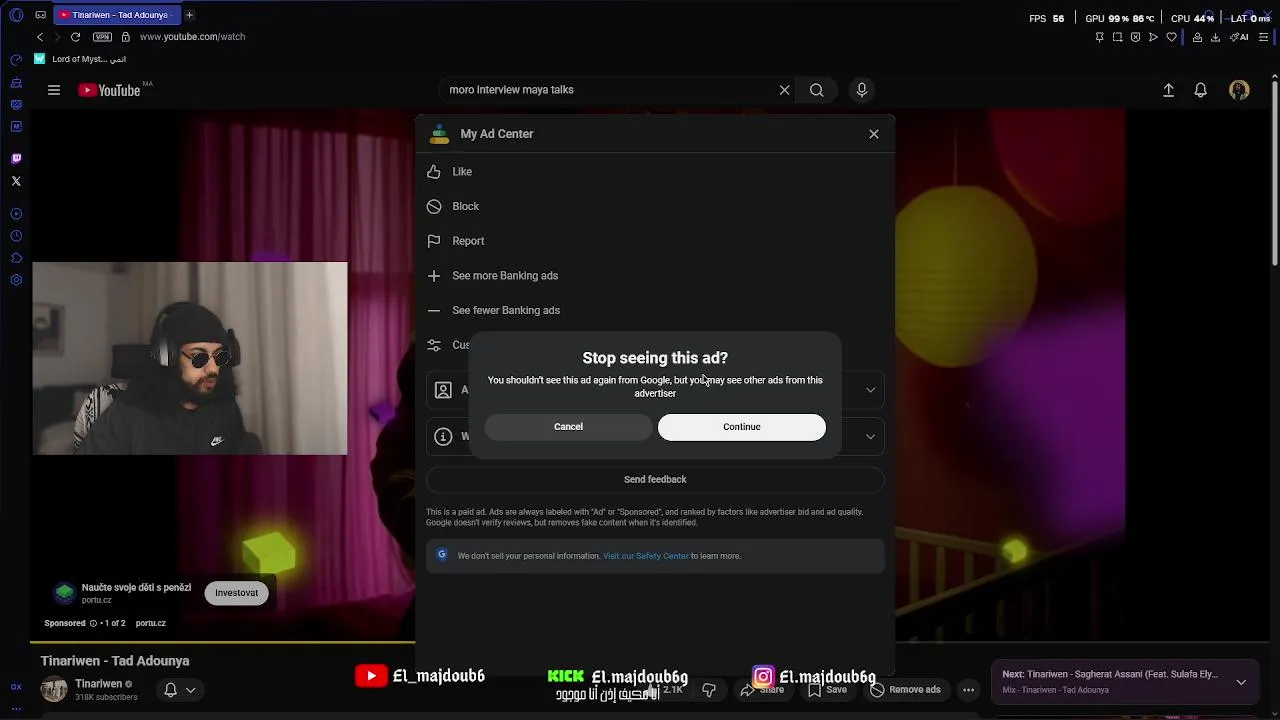Click the My Ad Center heading
This screenshot has width=1280, height=720.
tap(497, 134)
